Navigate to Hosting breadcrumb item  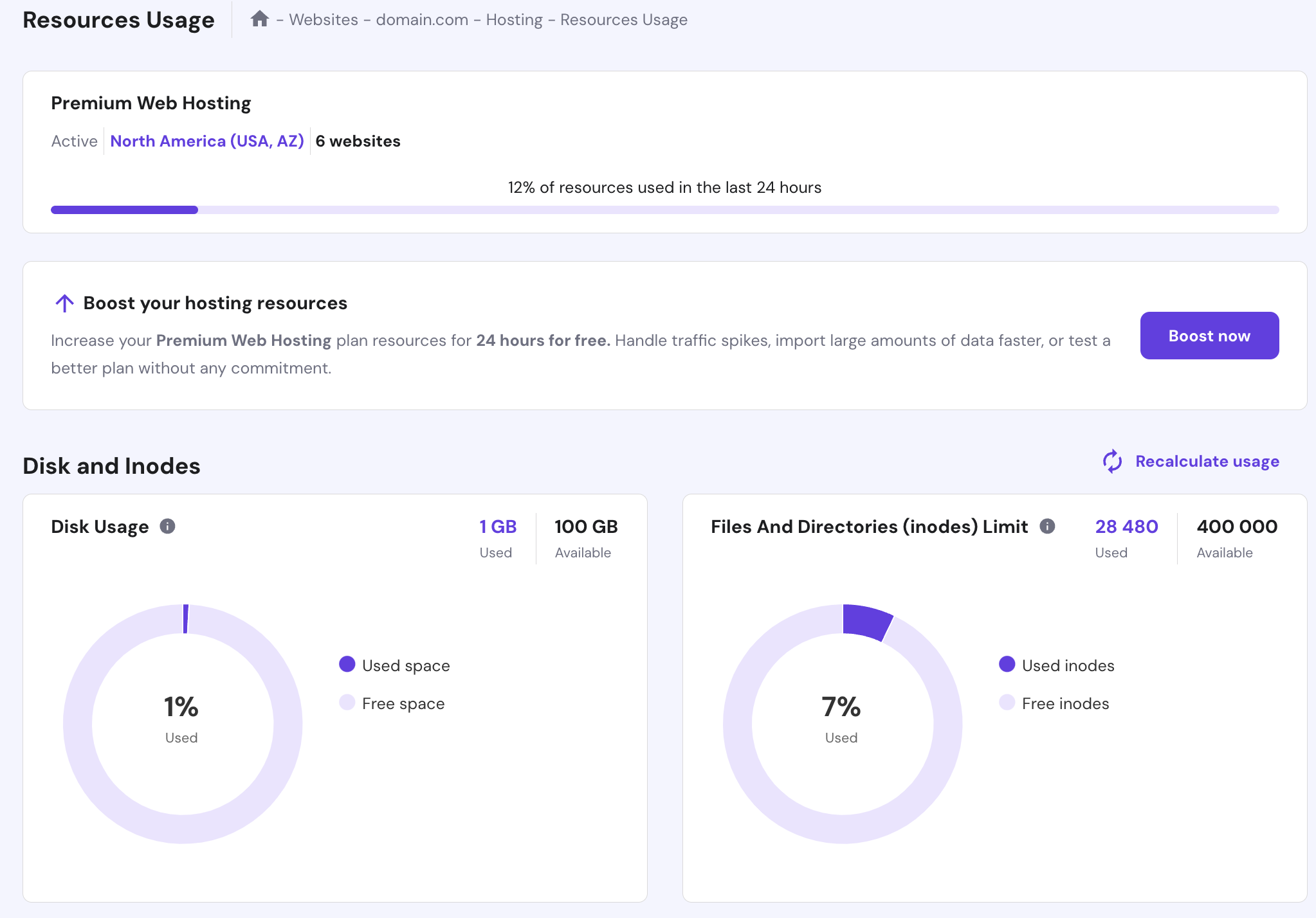[514, 20]
